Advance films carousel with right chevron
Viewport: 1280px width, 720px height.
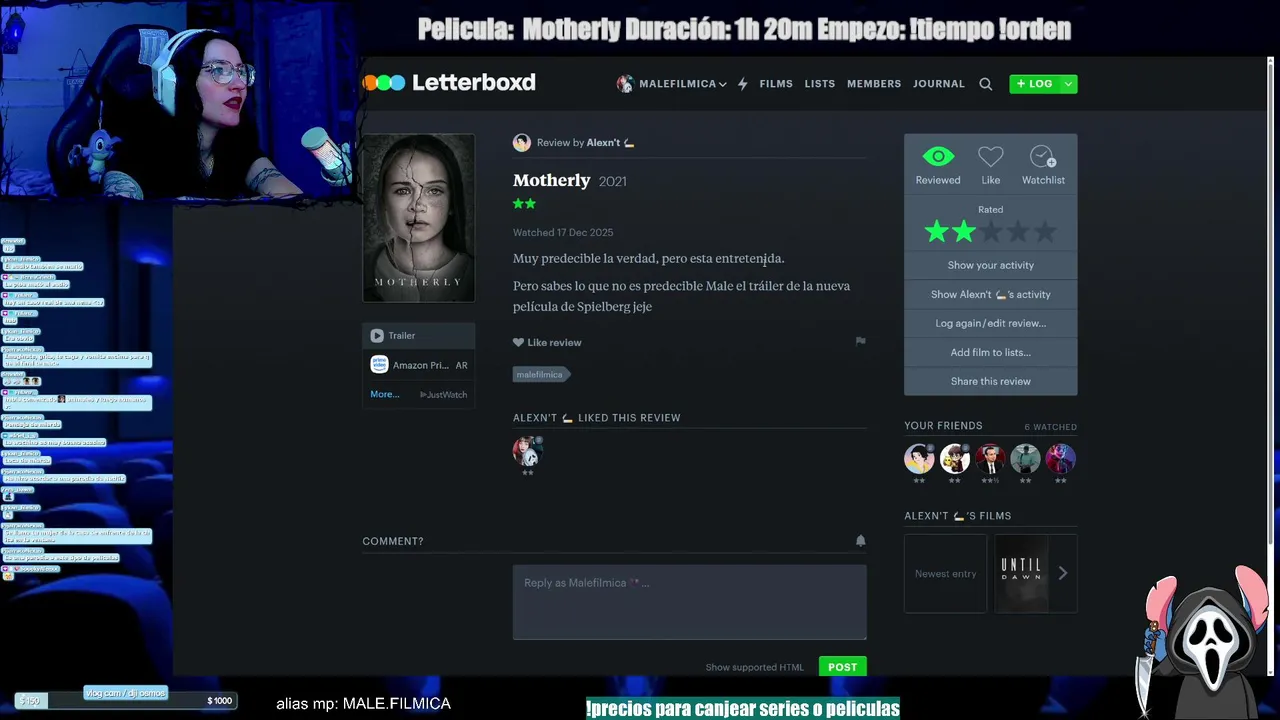coord(1063,573)
